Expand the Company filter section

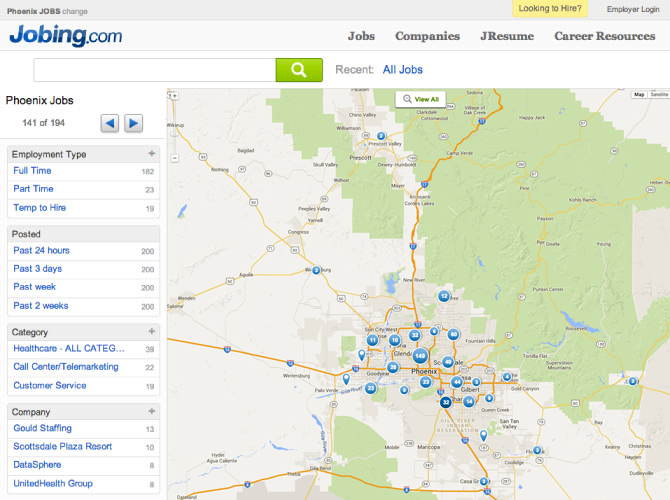(152, 411)
